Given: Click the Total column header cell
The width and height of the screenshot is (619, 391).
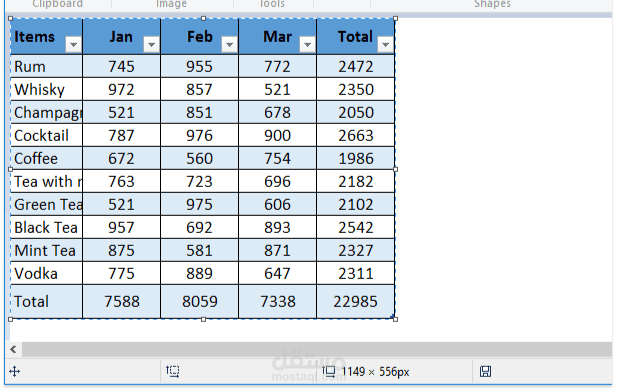Looking at the screenshot, I should [355, 37].
